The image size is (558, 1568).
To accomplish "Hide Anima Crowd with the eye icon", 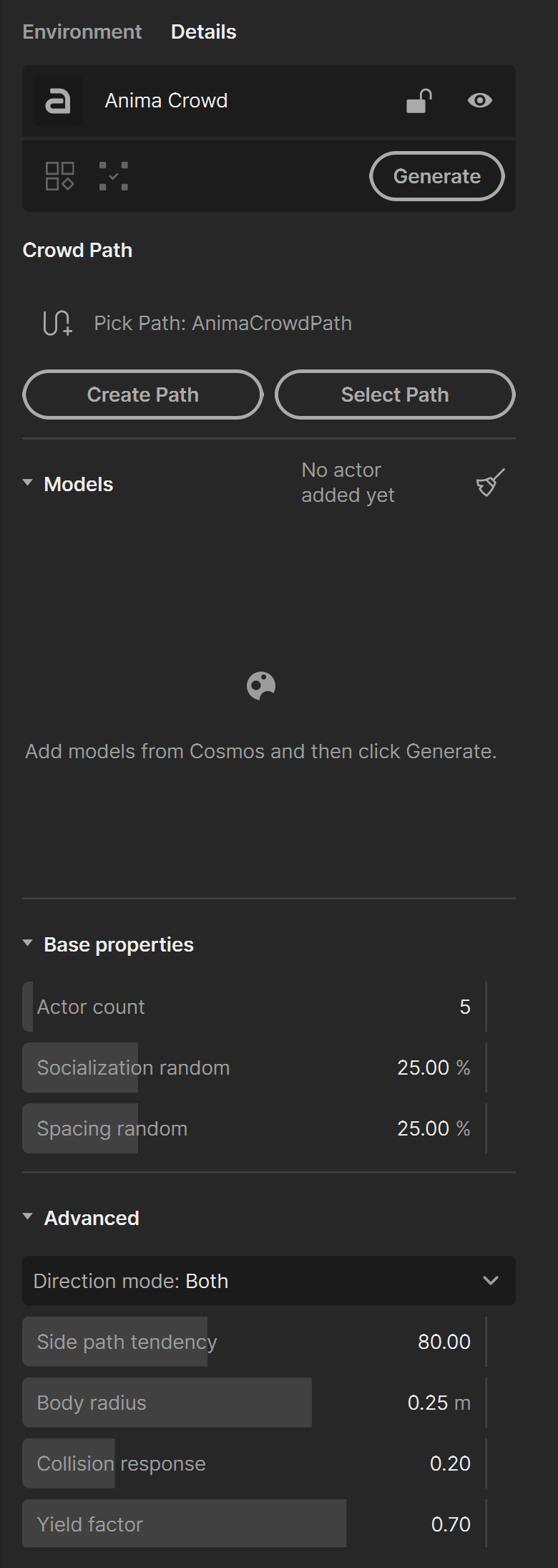I will coord(479,101).
